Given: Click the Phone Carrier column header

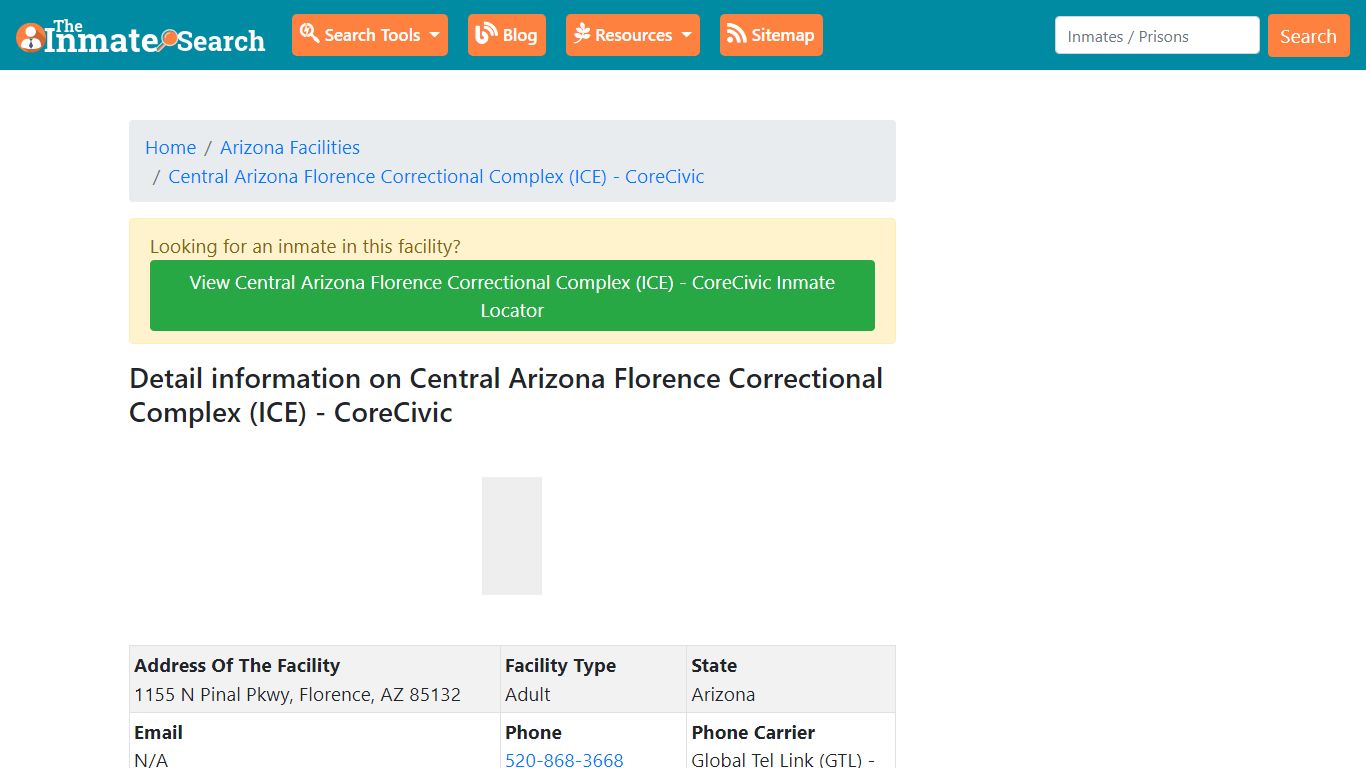Looking at the screenshot, I should [x=753, y=732].
